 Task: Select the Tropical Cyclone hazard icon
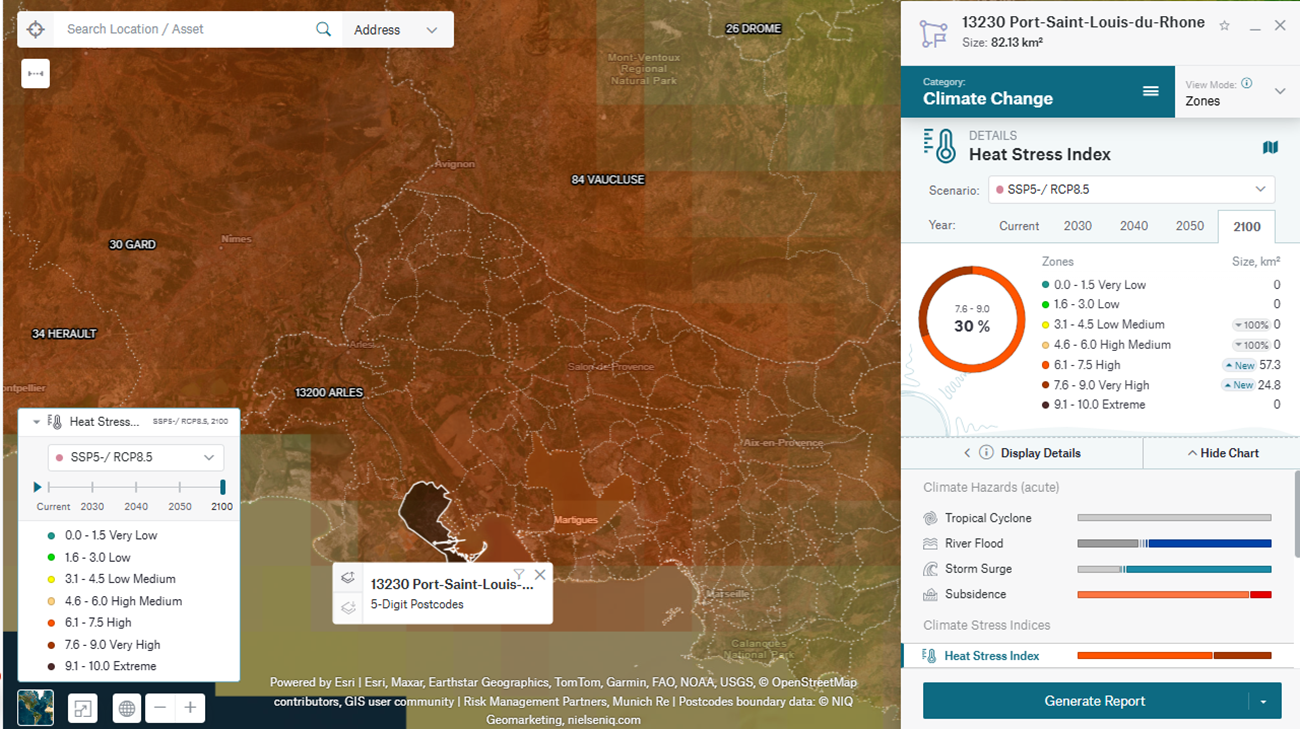[929, 517]
